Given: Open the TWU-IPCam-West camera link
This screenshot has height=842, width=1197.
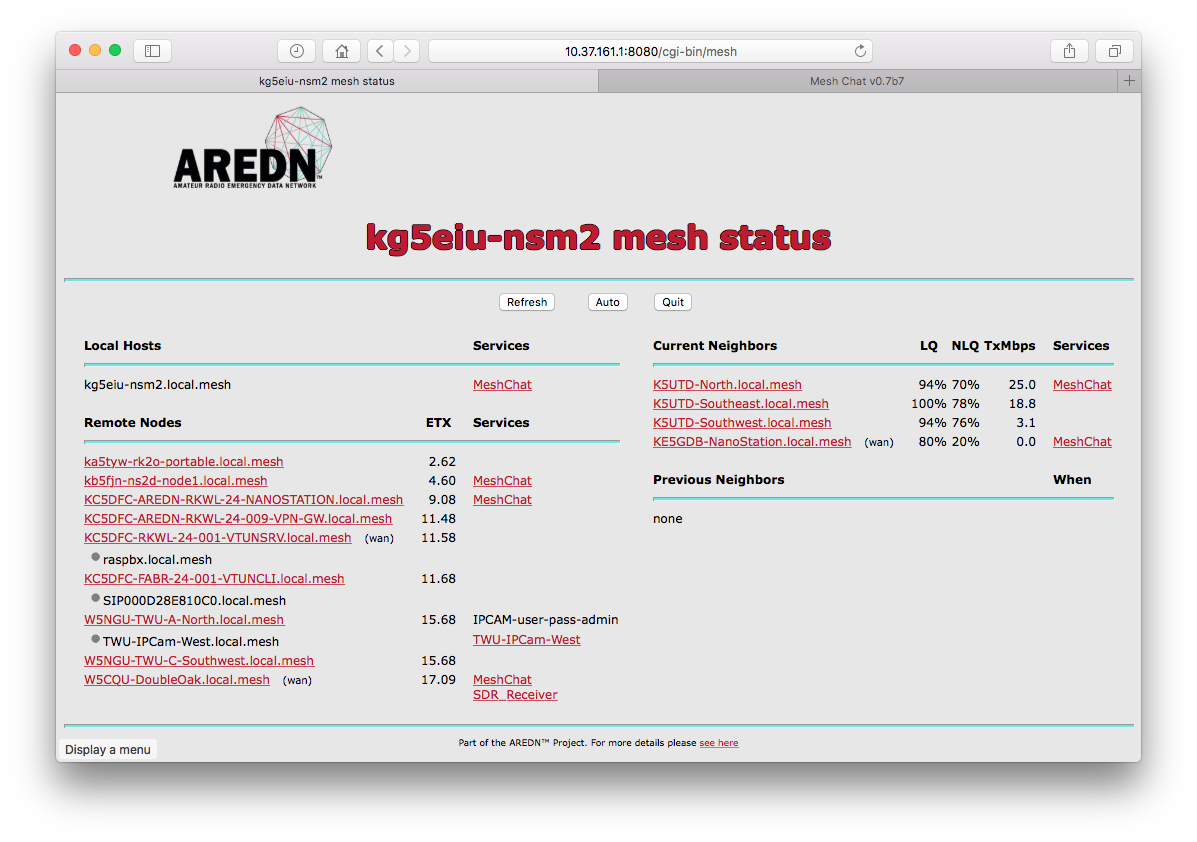Looking at the screenshot, I should [527, 639].
